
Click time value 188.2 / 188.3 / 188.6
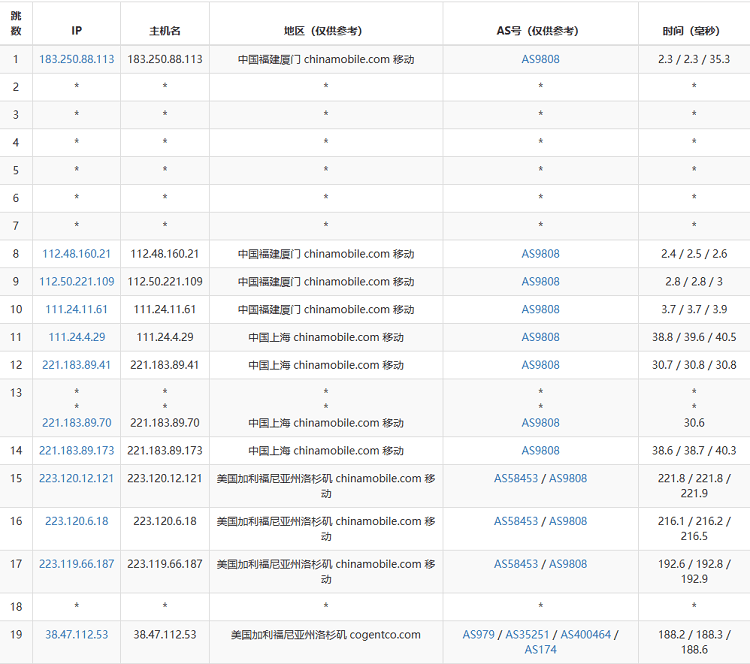(x=694, y=642)
